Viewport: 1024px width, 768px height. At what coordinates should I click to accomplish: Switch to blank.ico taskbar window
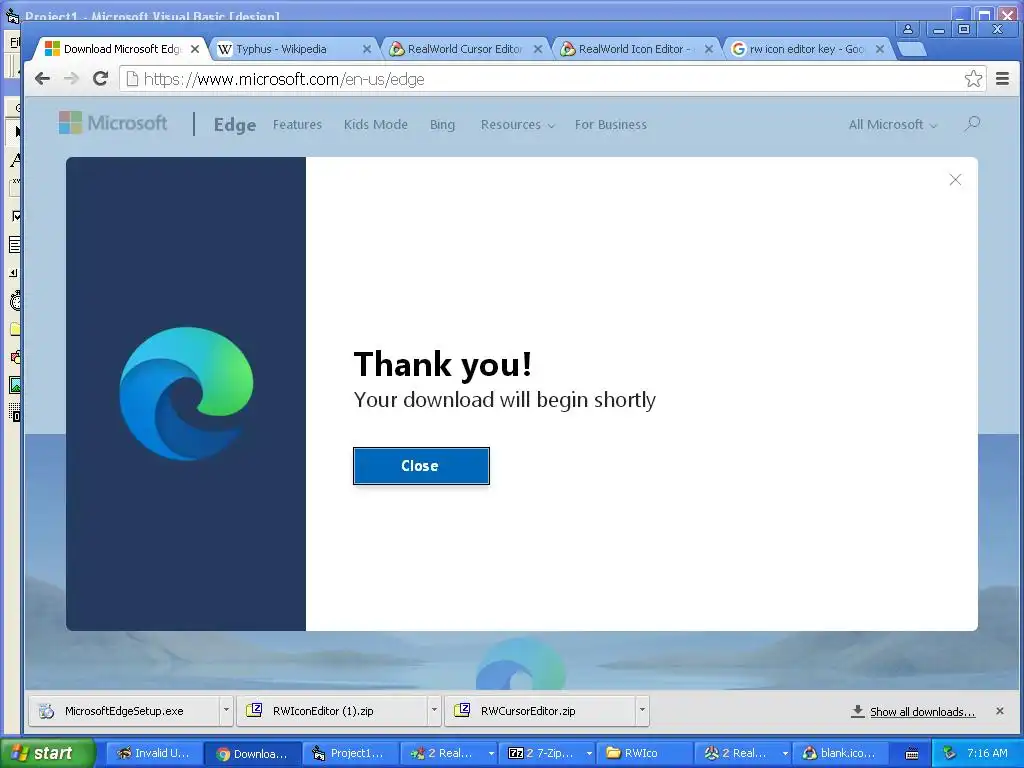pyautogui.click(x=841, y=753)
